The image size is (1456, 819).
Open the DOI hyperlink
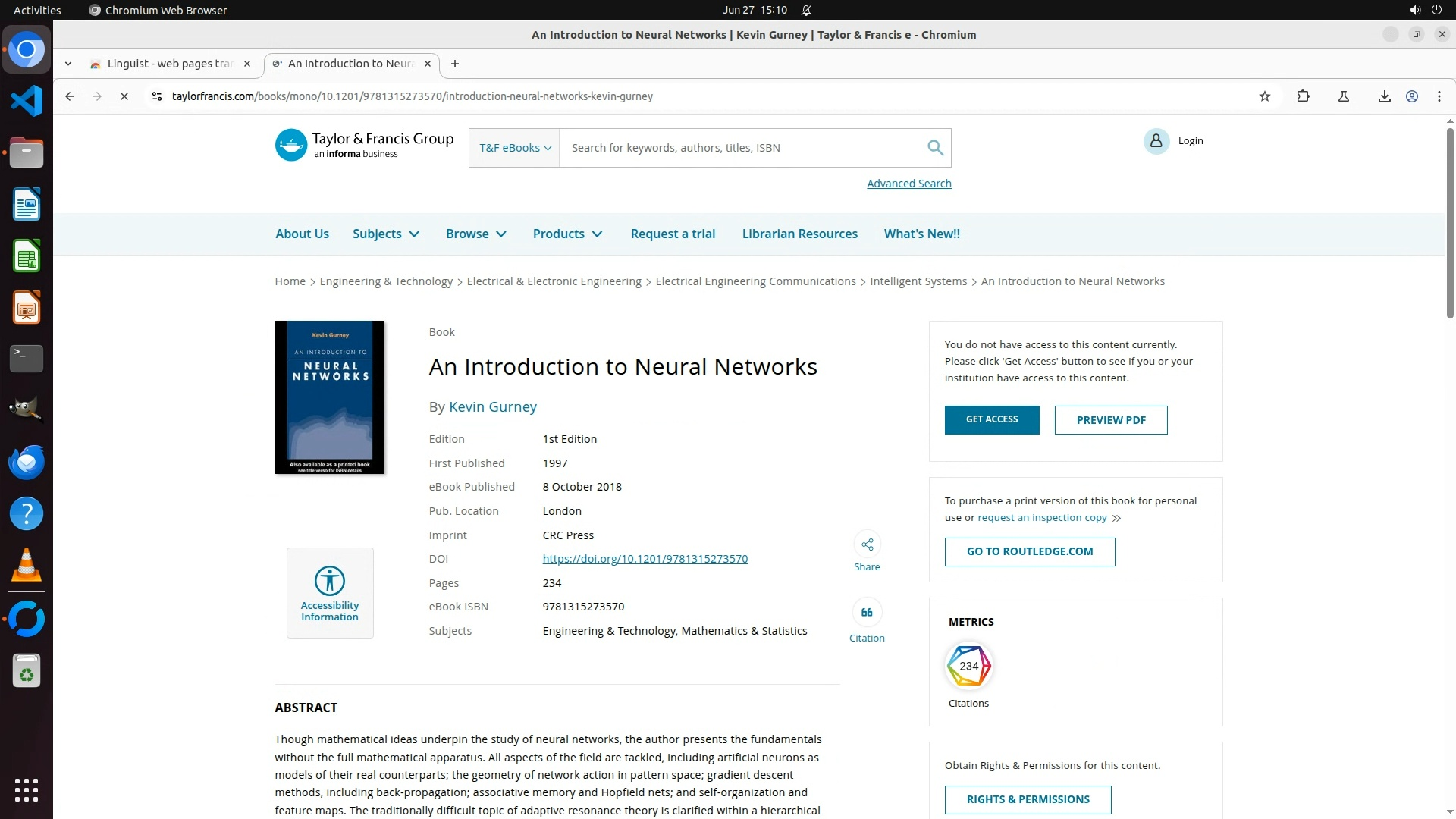(x=645, y=559)
